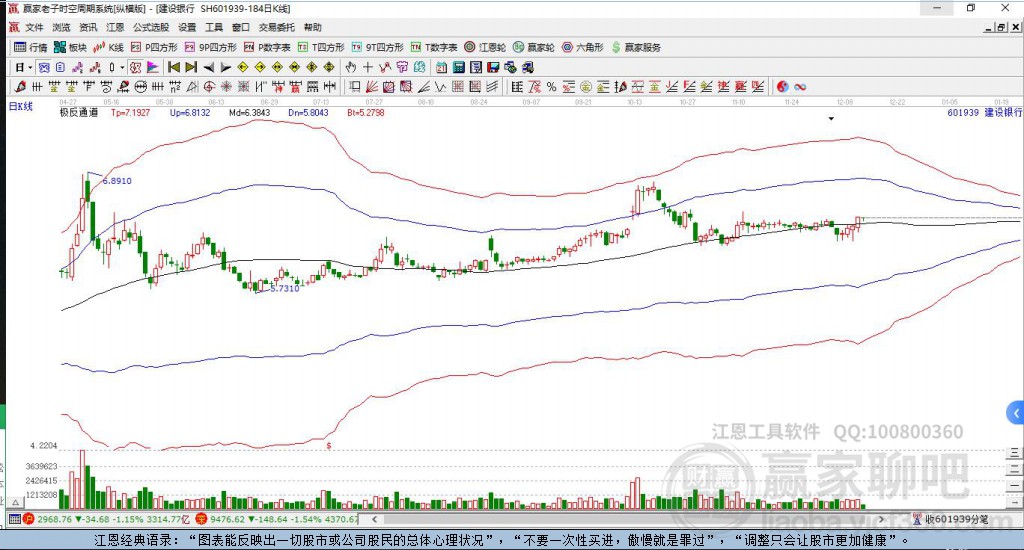Open the 9P四方形 tool

[210, 47]
